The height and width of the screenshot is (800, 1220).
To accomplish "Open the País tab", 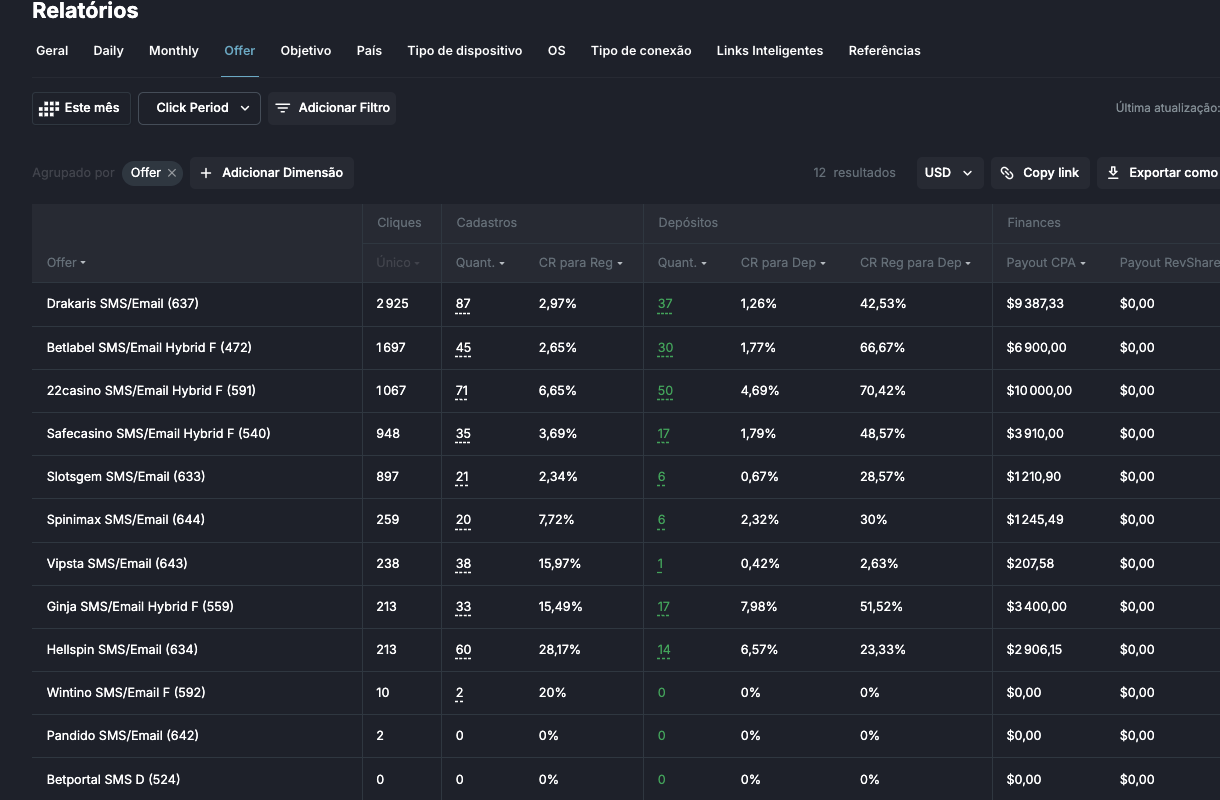I will pyautogui.click(x=369, y=51).
